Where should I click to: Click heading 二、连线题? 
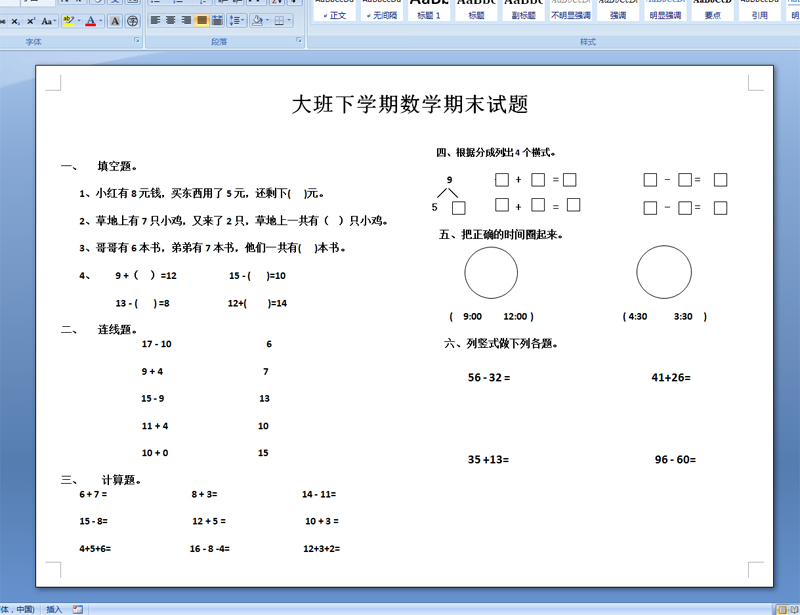[99, 330]
